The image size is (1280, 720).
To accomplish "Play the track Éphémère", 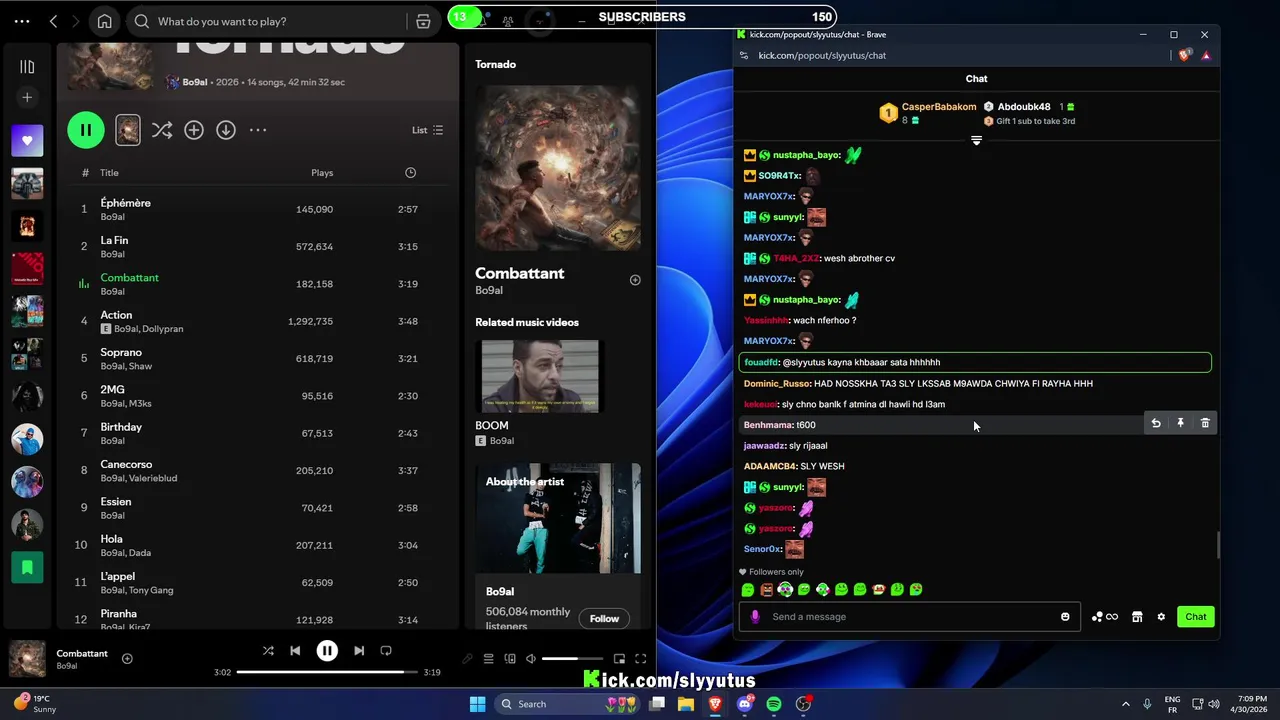I will (125, 203).
